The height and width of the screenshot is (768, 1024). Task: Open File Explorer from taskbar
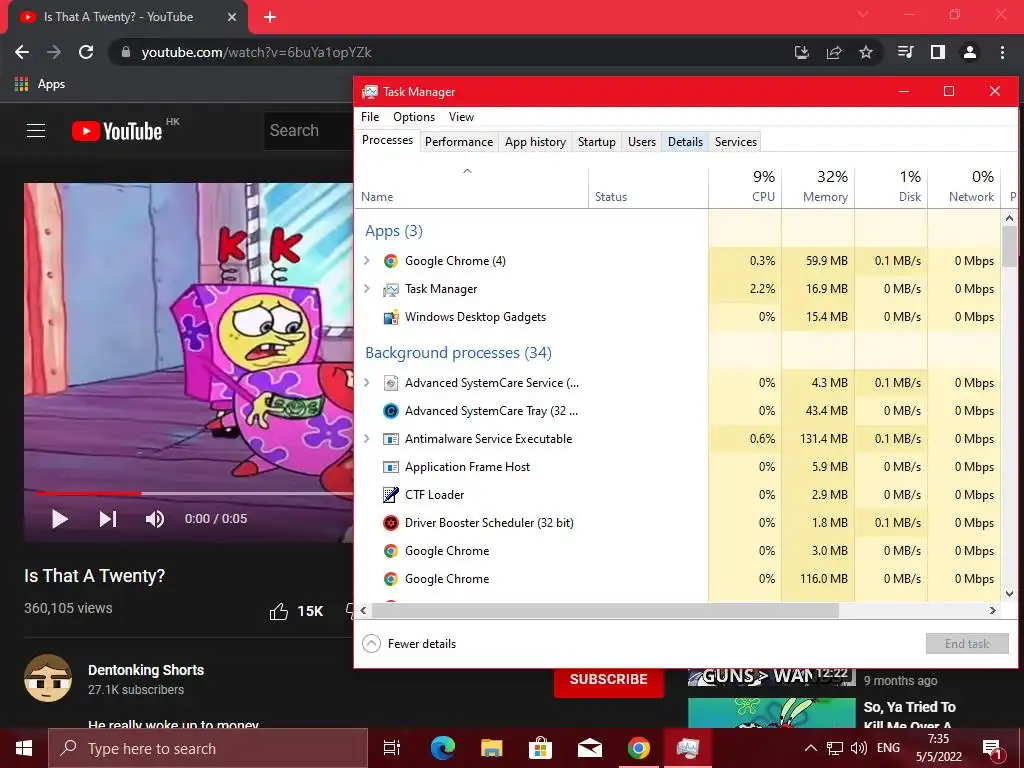492,748
